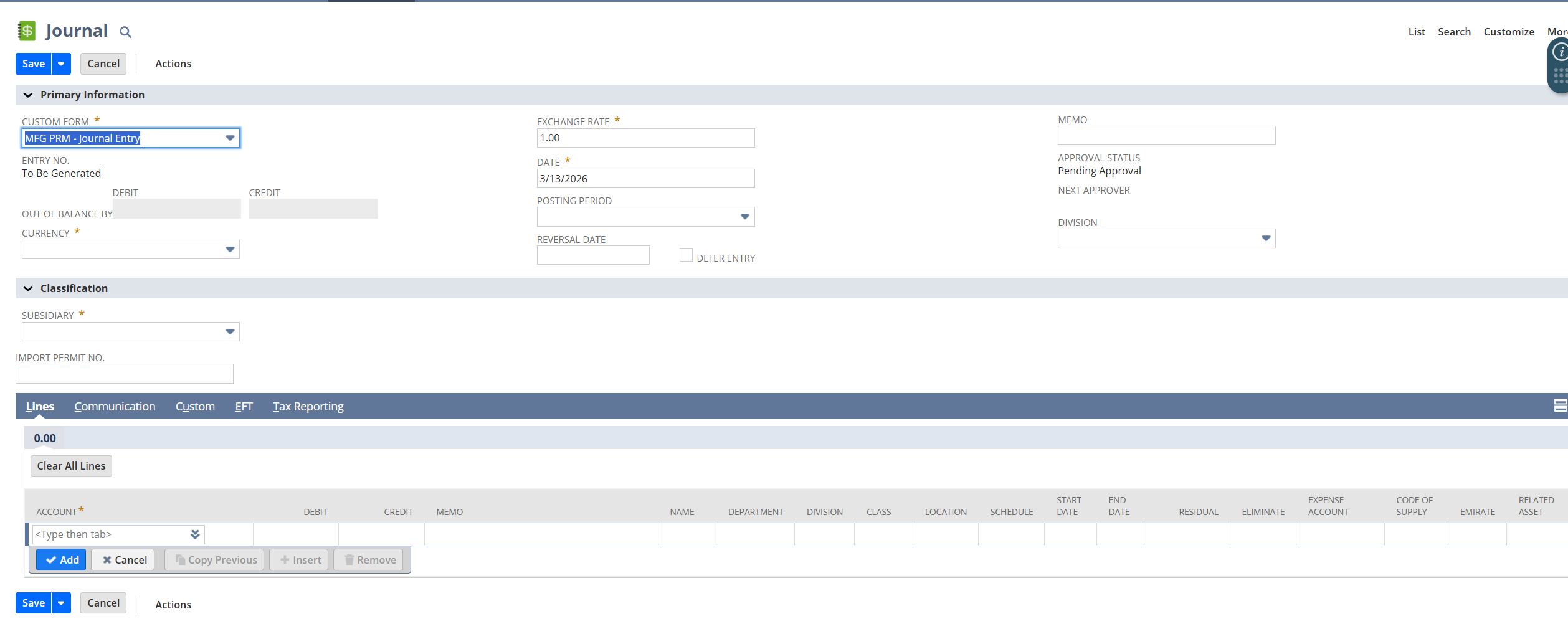The height and width of the screenshot is (634, 1568).
Task: Click the Credit column header in lines
Action: click(x=398, y=512)
